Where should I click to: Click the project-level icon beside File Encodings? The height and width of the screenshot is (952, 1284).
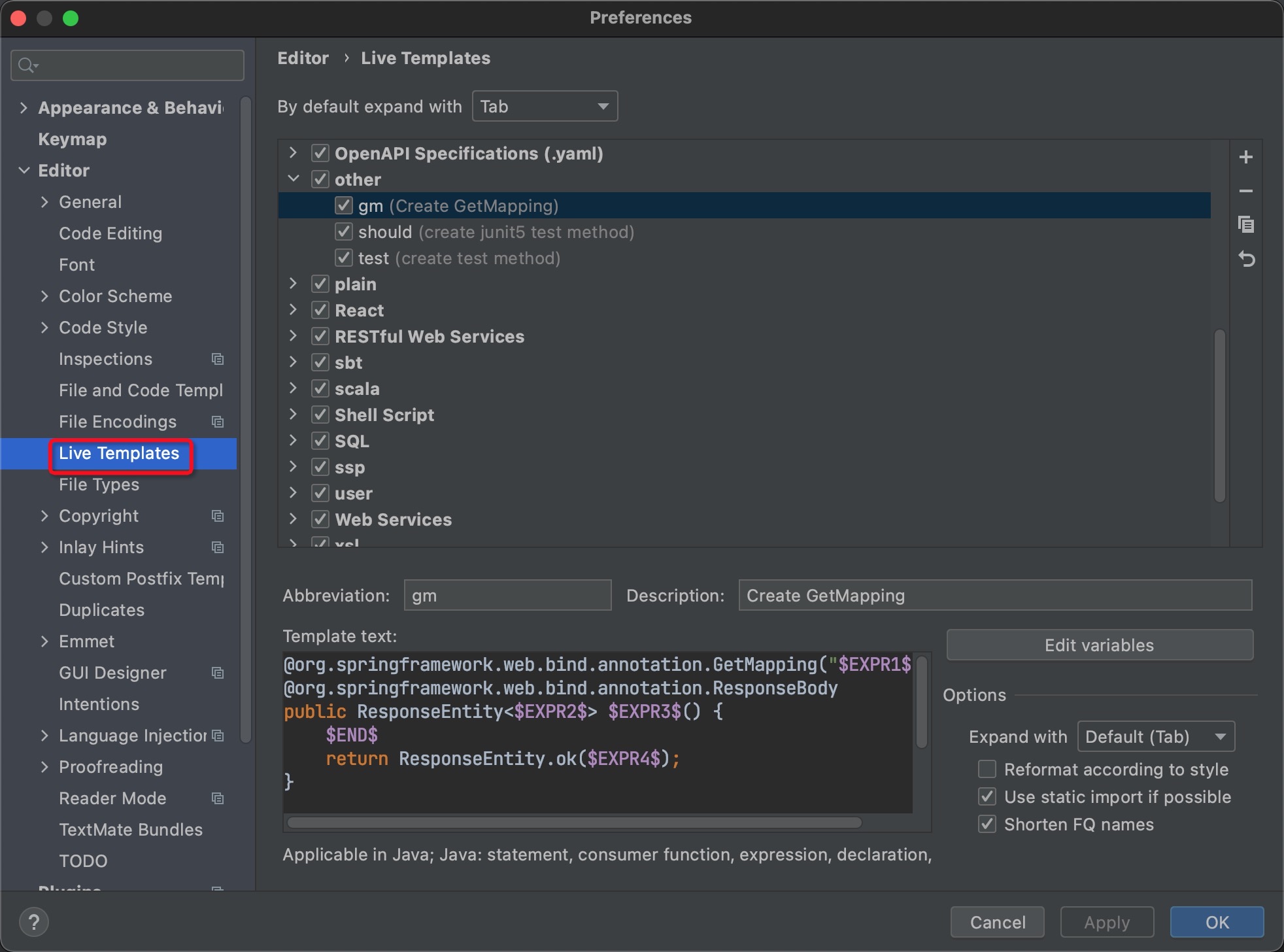click(218, 422)
